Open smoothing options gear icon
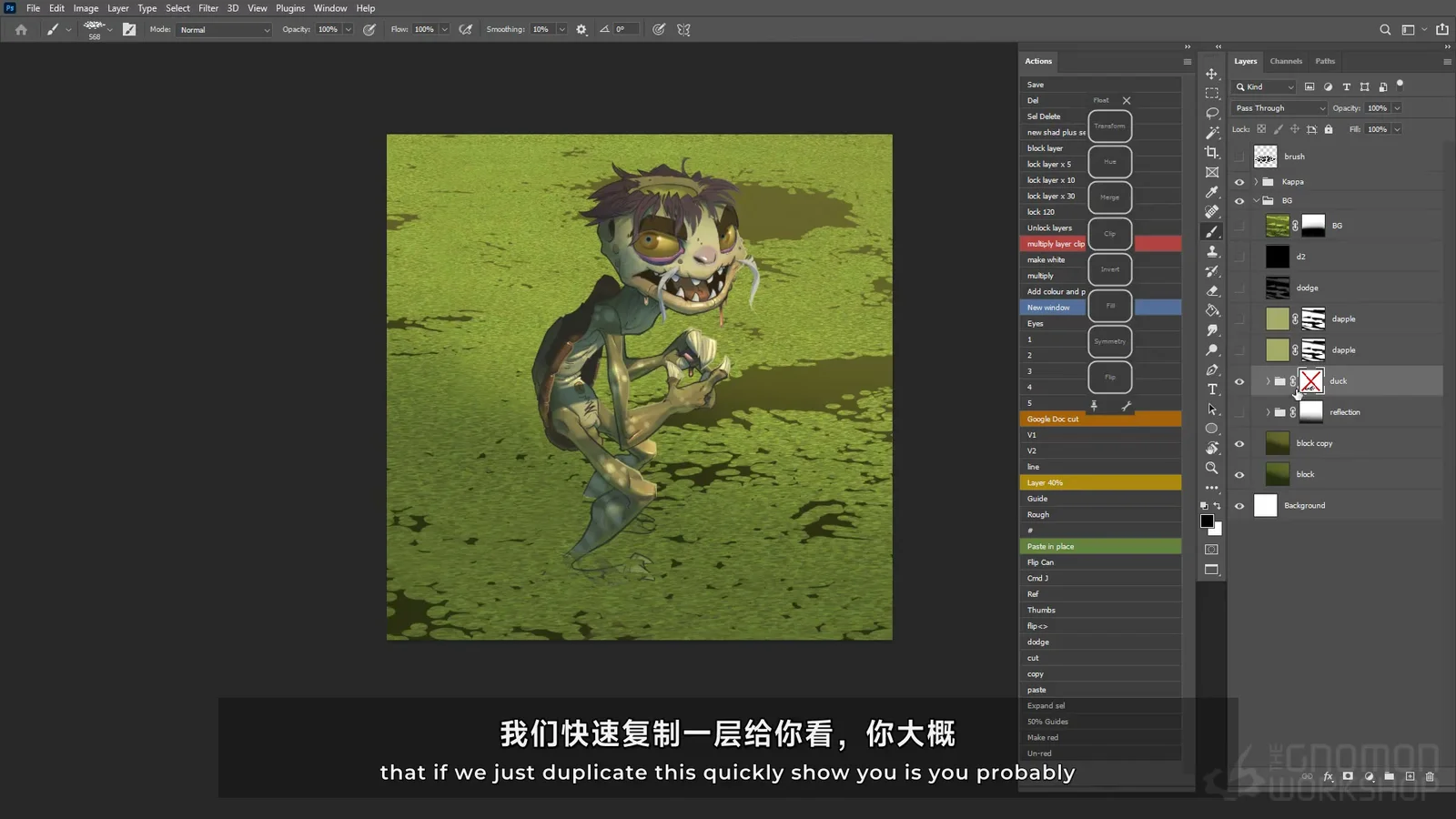 pyautogui.click(x=581, y=29)
